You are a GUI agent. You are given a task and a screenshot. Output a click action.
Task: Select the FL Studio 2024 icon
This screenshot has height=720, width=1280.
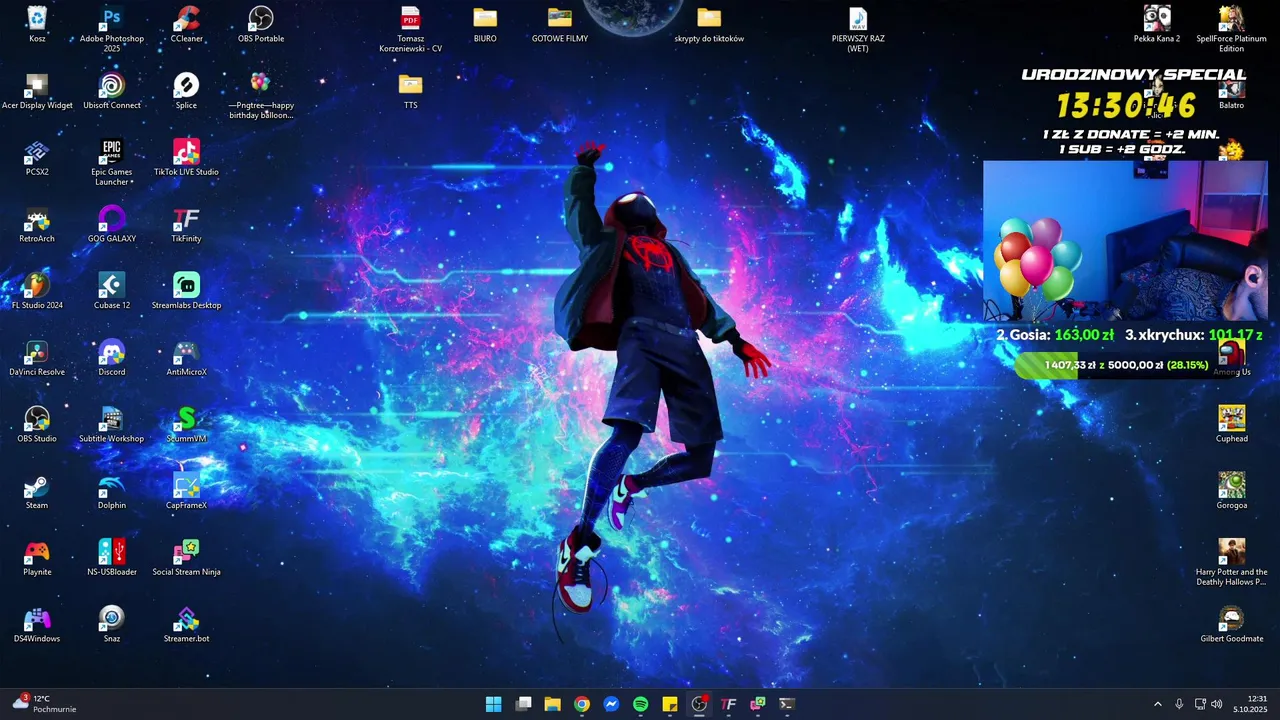[x=37, y=291]
